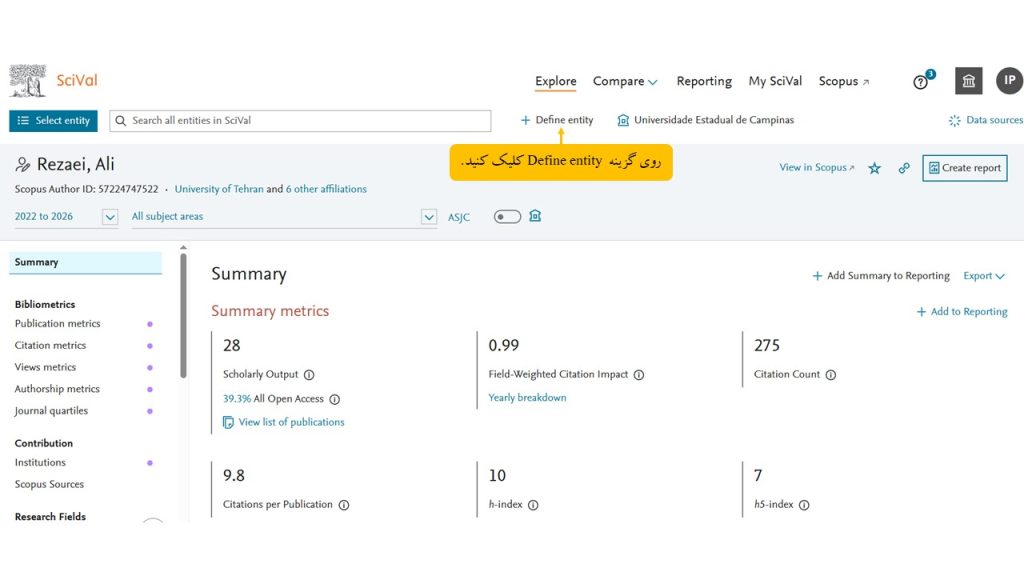Click View list of publications
Image resolution: width=1024 pixels, height=576 pixels.
pos(291,423)
